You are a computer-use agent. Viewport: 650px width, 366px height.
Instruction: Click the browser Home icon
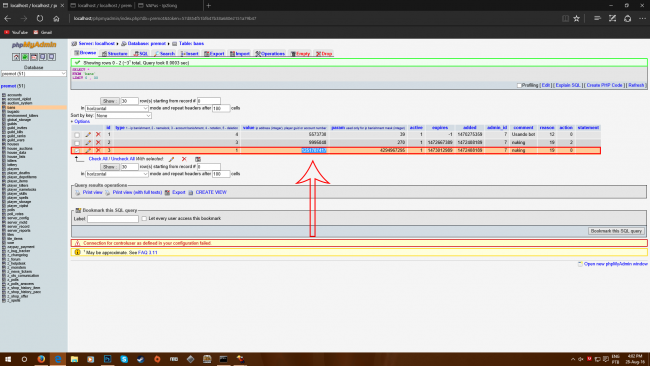point(56,19)
